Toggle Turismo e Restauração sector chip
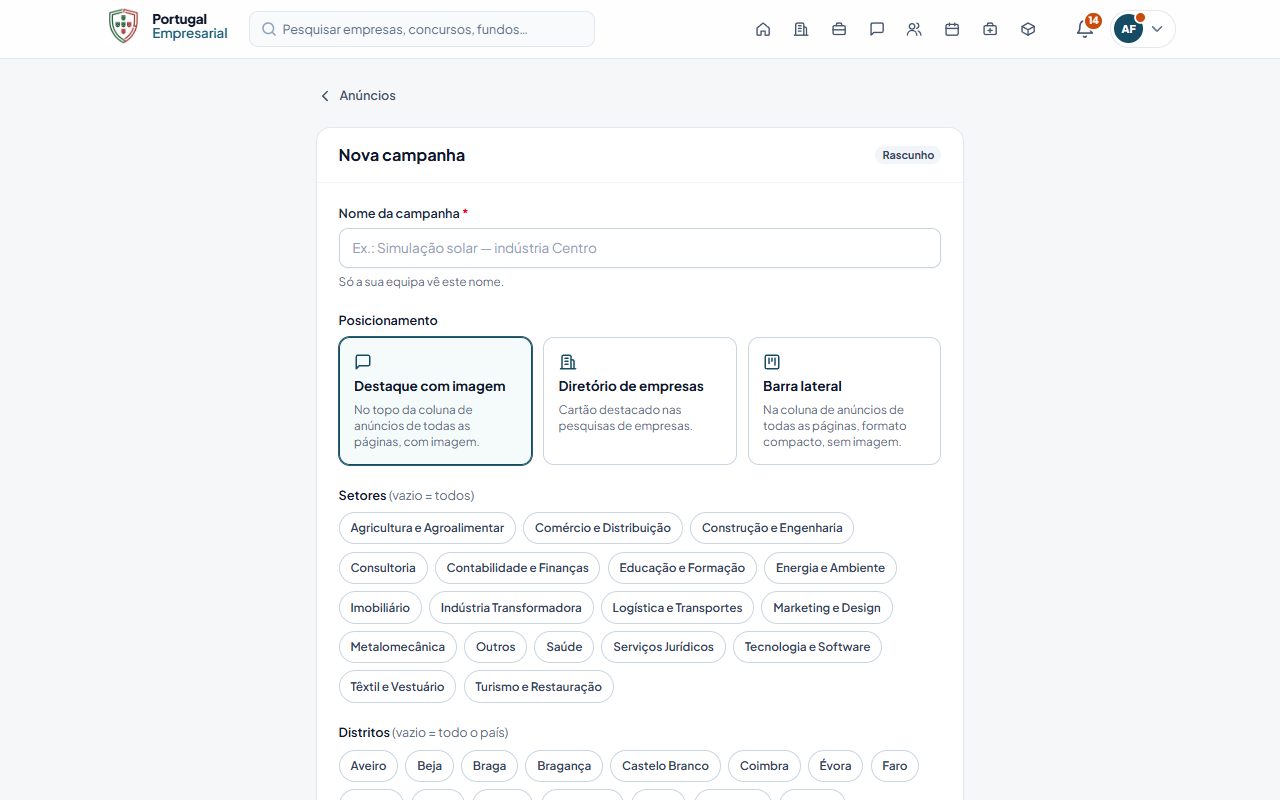 539,687
